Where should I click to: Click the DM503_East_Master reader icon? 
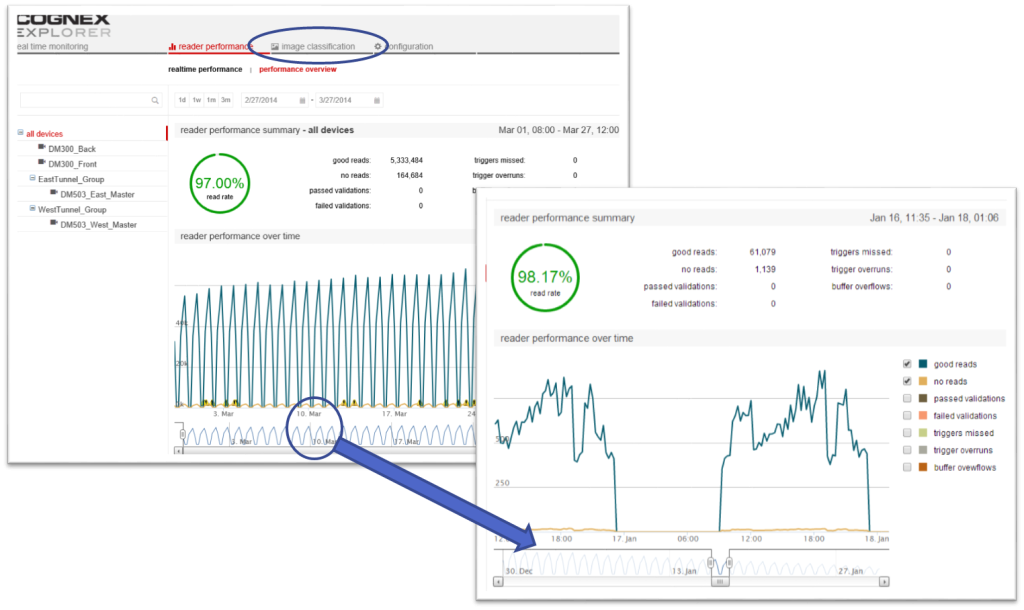[x=54, y=194]
